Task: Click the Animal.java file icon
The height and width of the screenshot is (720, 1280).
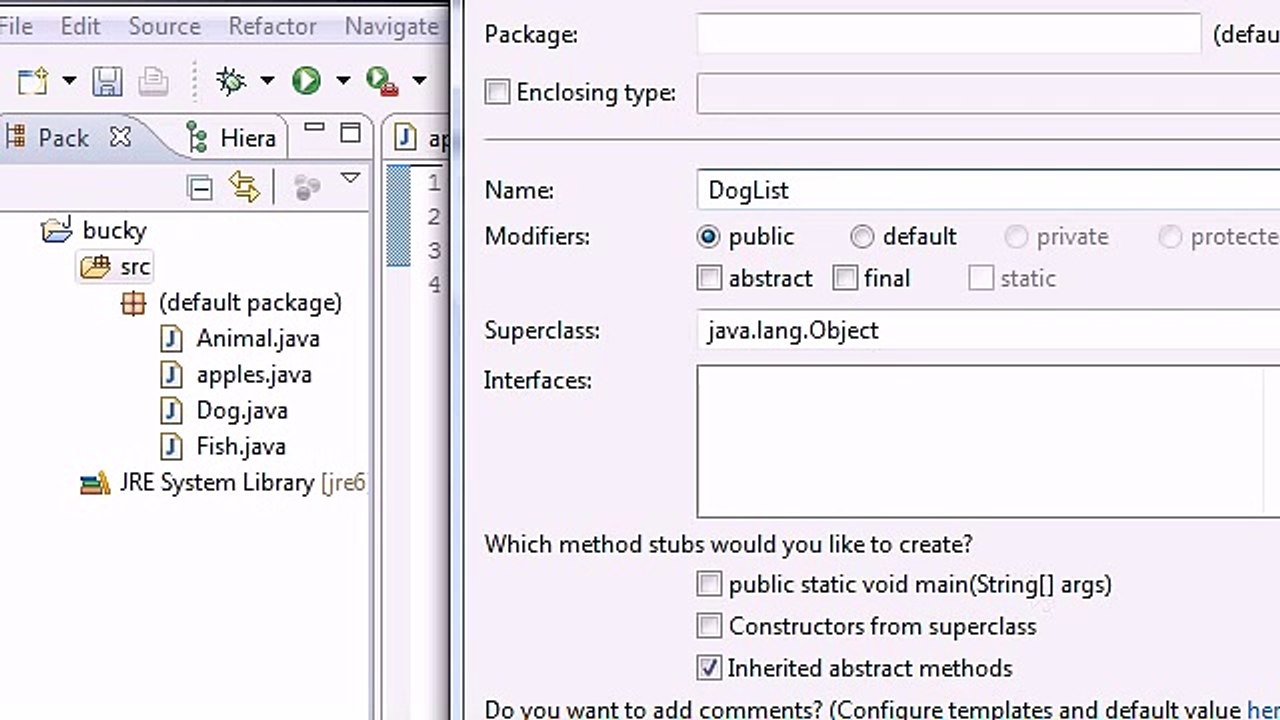Action: pos(172,338)
